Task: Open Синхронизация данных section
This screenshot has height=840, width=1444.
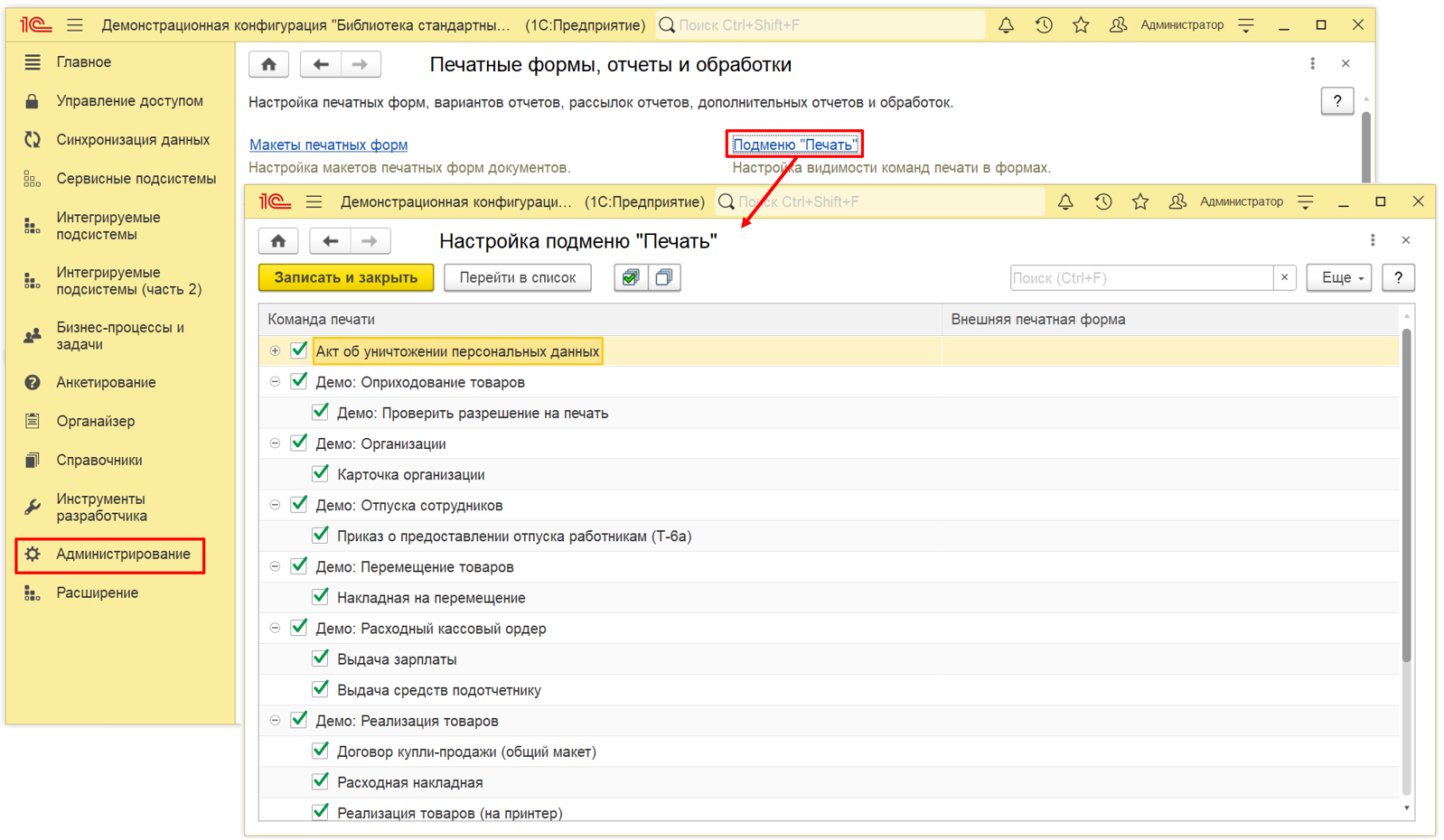Action: [x=133, y=140]
